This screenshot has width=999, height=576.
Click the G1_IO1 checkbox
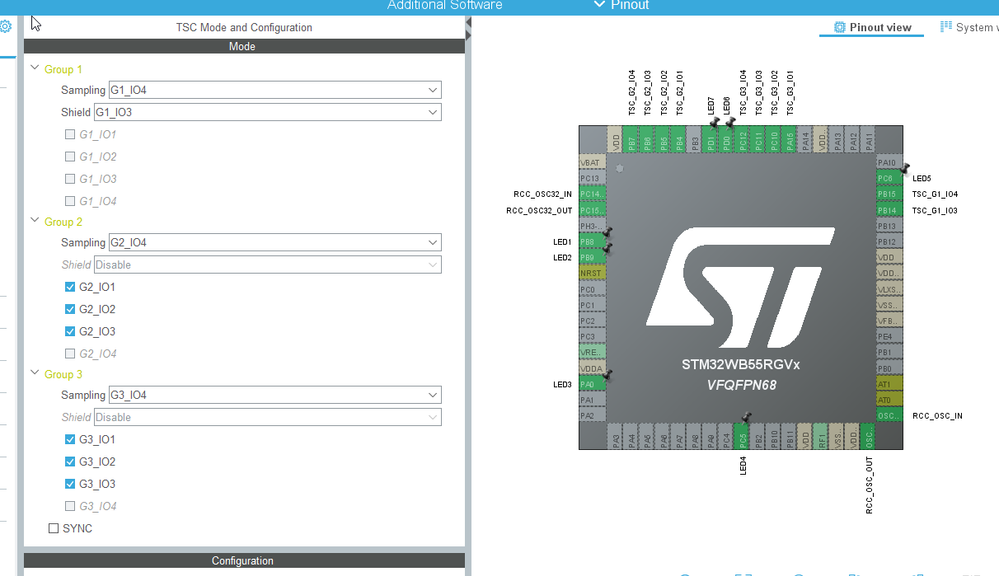(x=70, y=134)
